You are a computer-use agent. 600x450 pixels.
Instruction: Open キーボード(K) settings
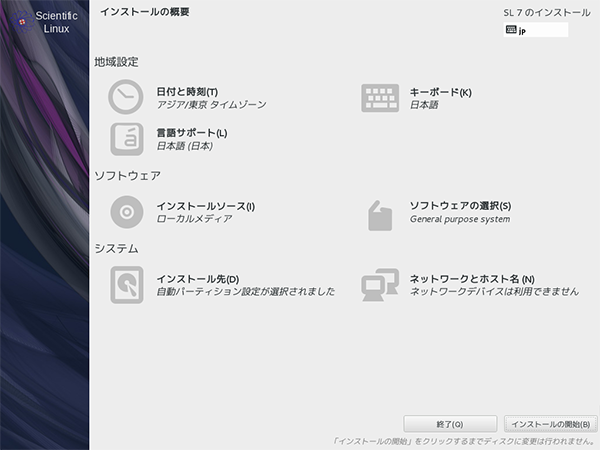click(440, 92)
